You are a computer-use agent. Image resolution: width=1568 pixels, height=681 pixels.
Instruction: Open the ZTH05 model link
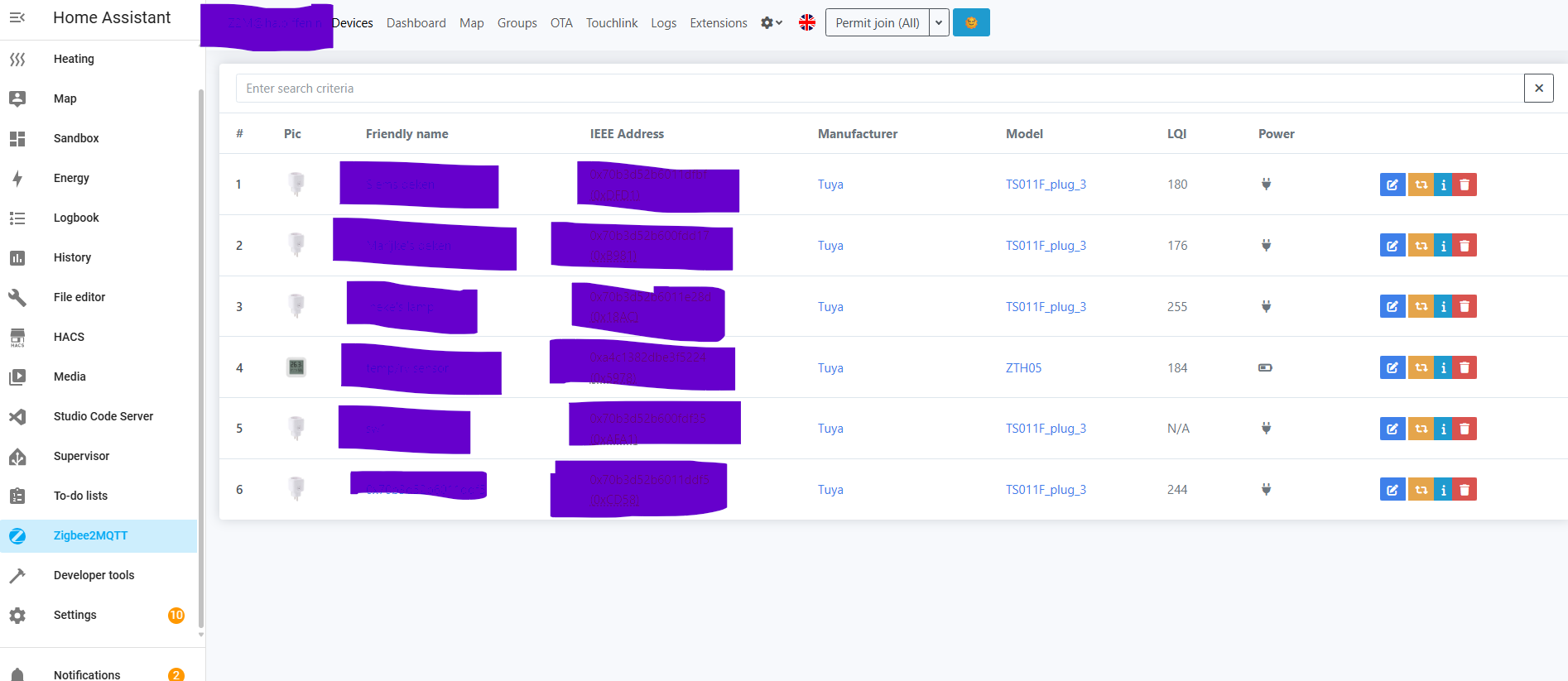(x=1023, y=368)
